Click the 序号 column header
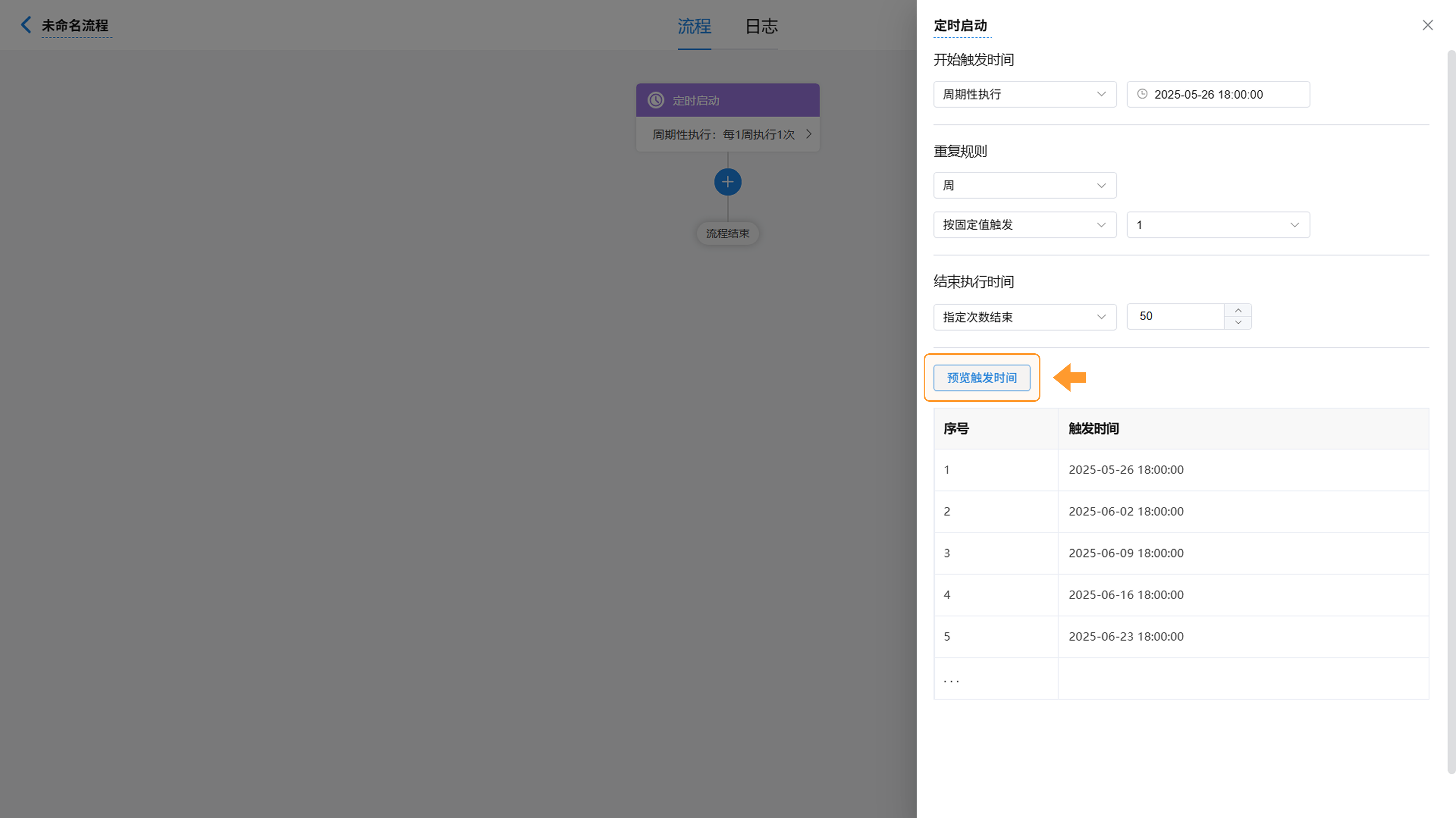The width and height of the screenshot is (1456, 818). click(996, 429)
